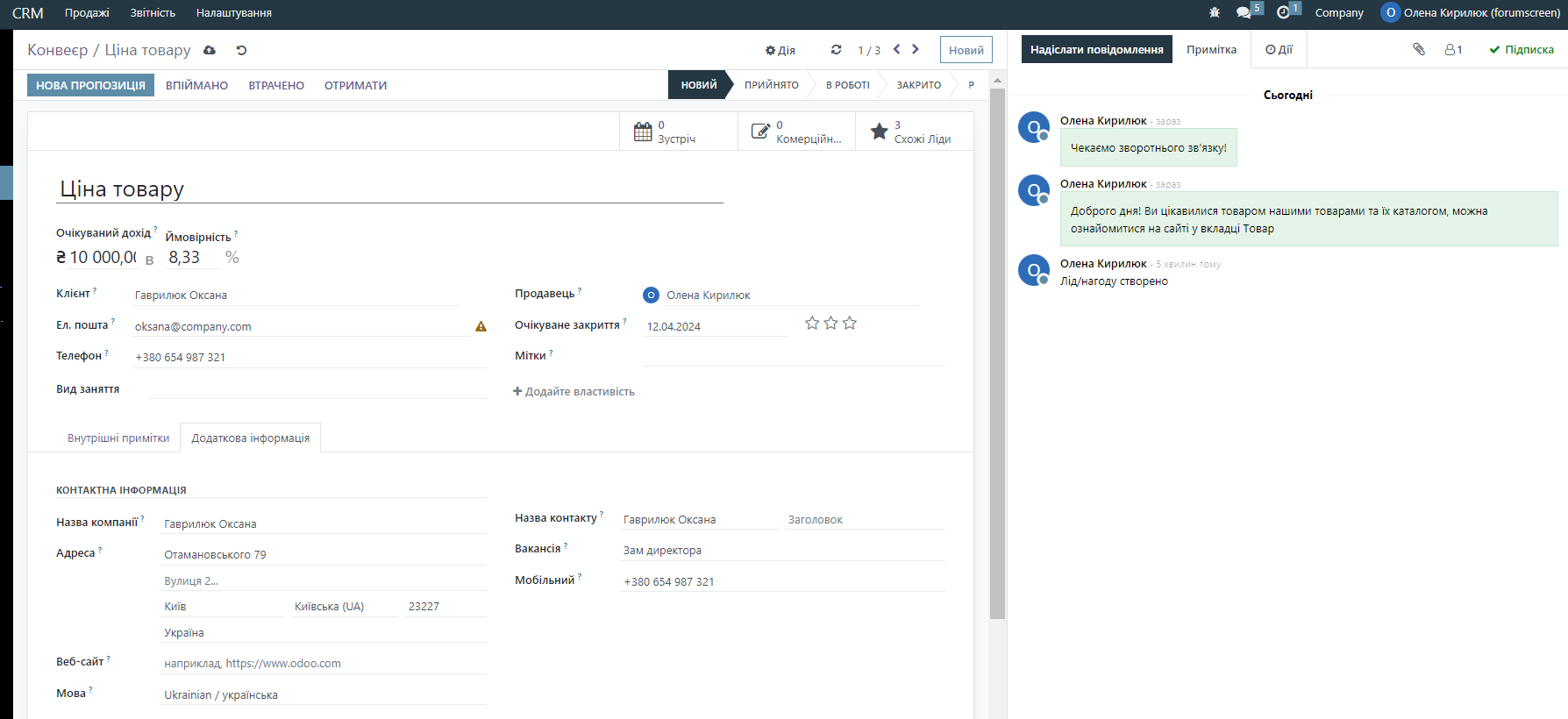Open the activities clock icon in navbar
The height and width of the screenshot is (719, 1568).
click(1284, 12)
